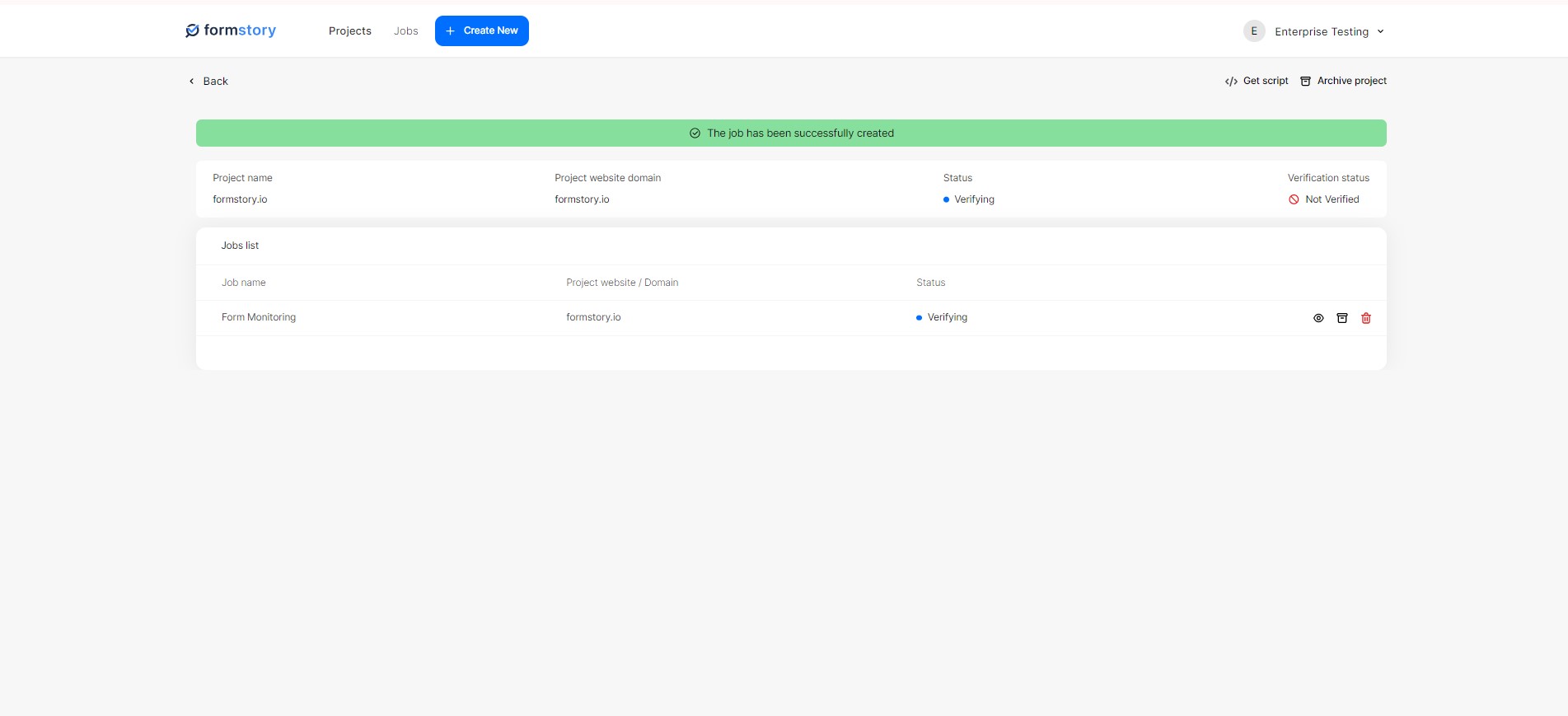Click the E avatar icon
The image size is (1568, 716).
[x=1254, y=31]
